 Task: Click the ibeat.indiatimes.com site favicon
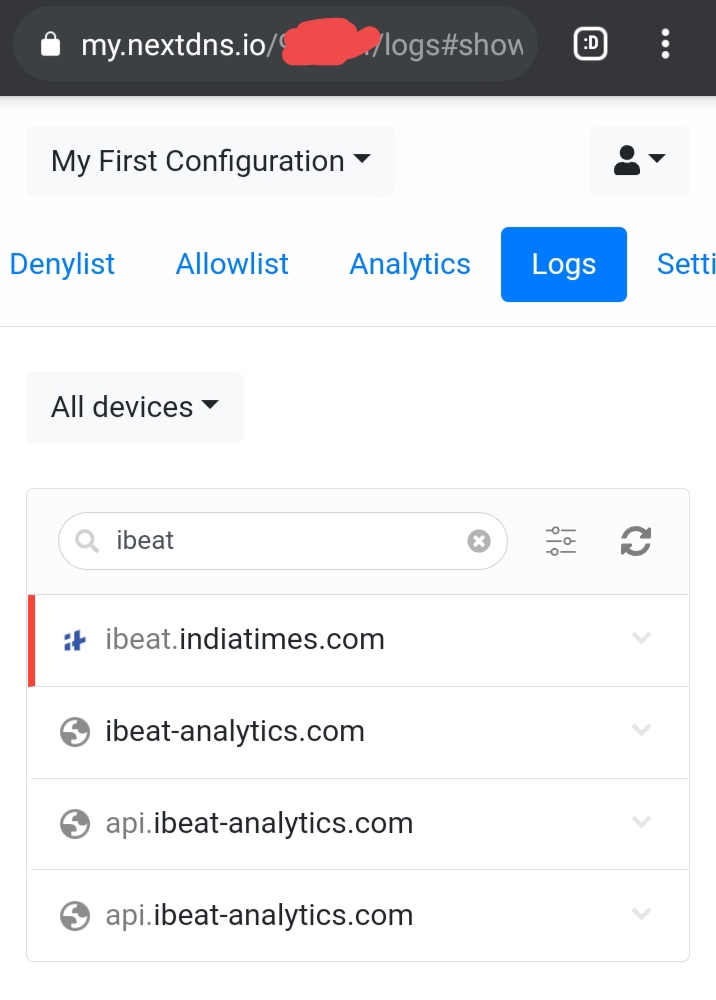pos(74,638)
